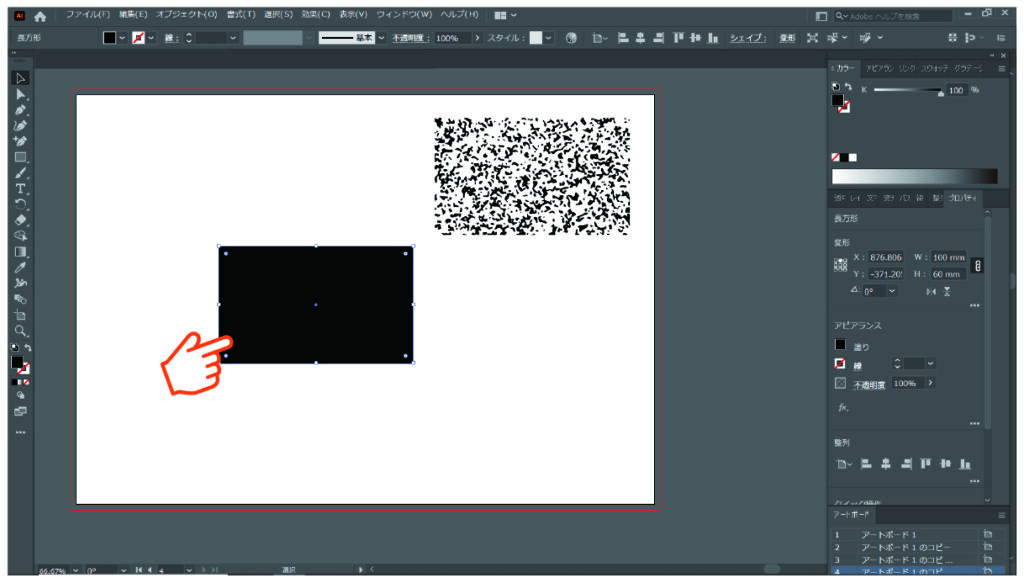This screenshot has width=1024, height=583.
Task: Open the ファイル(F) menu
Action: (88, 14)
